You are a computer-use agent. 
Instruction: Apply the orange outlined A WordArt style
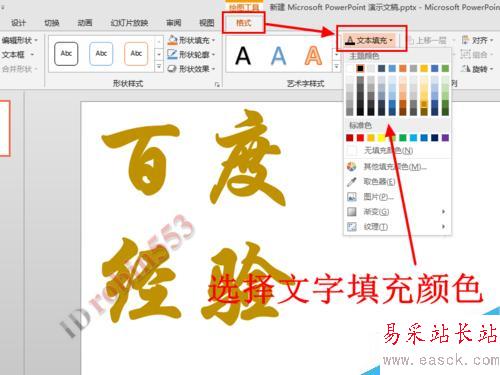[313, 56]
